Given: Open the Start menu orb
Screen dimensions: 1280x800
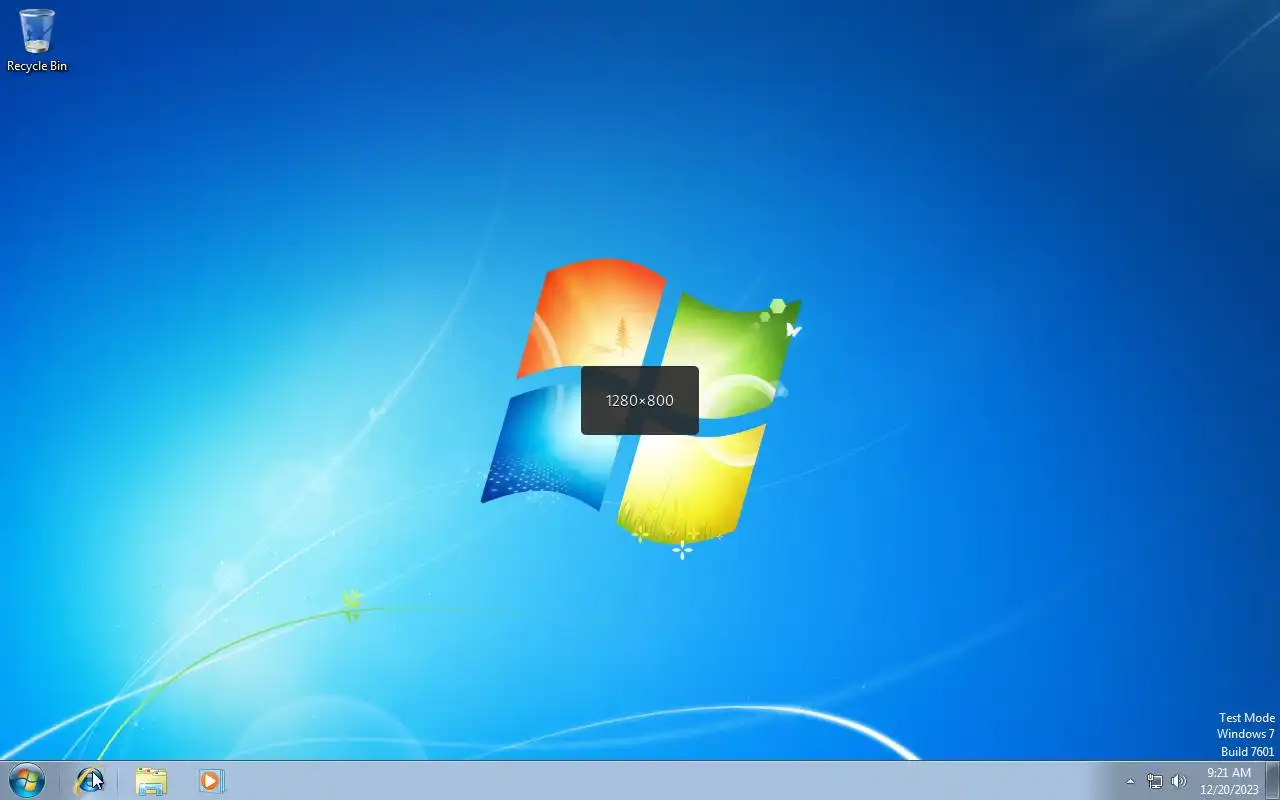Looking at the screenshot, I should pyautogui.click(x=26, y=780).
